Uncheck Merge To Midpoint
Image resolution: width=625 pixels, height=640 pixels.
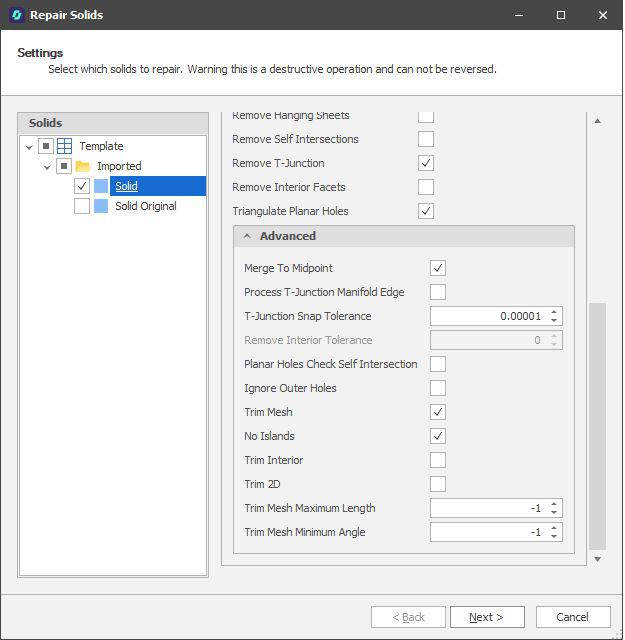pos(438,268)
